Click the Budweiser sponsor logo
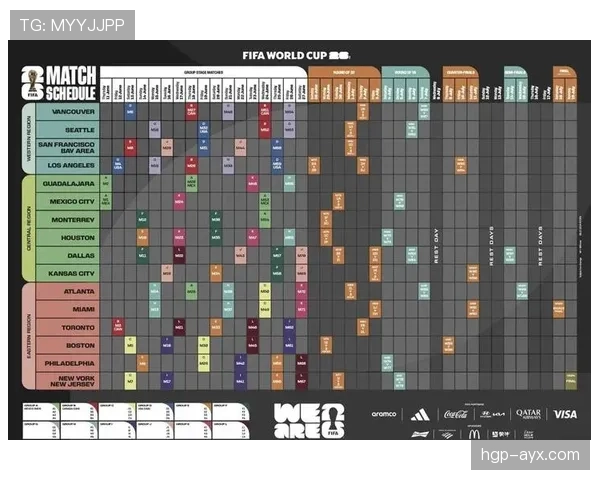 coord(420,434)
